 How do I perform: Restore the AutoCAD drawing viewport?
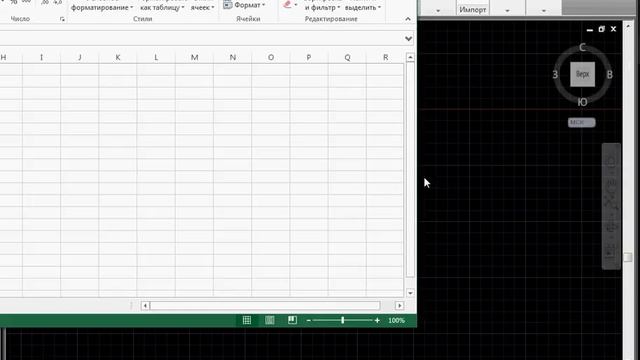[x=602, y=29]
